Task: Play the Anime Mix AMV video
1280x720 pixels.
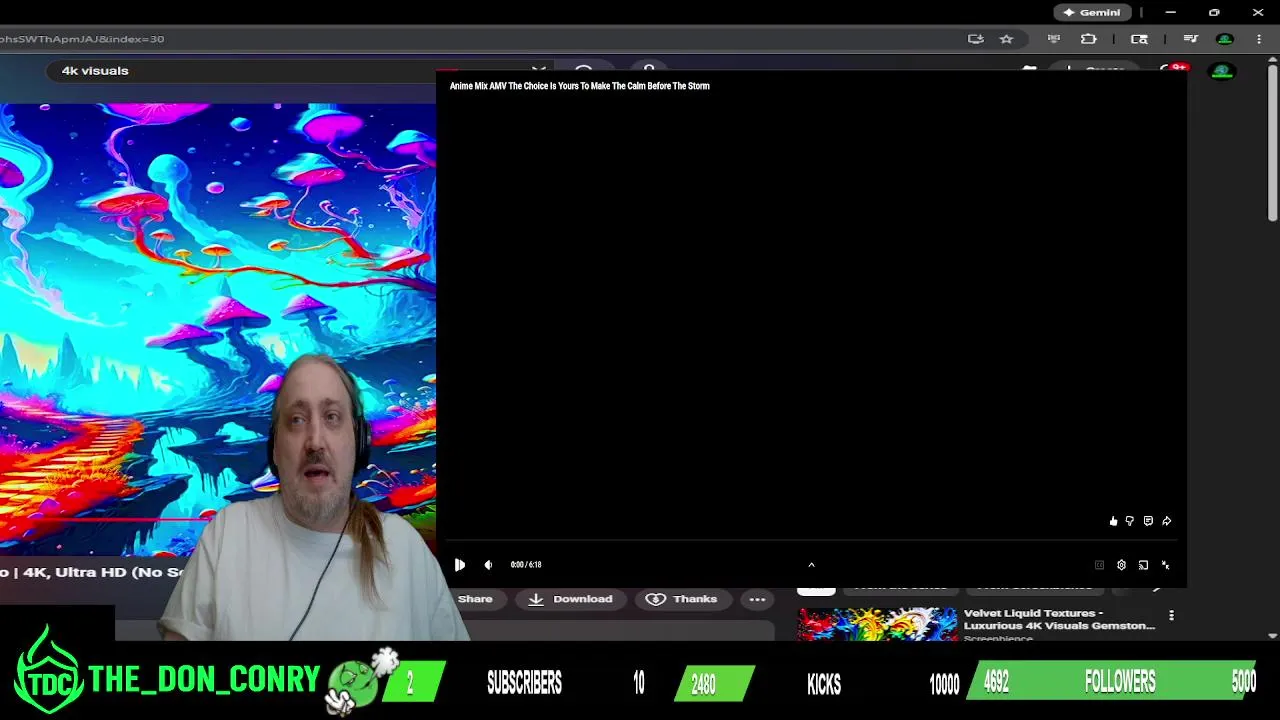Action: click(460, 565)
